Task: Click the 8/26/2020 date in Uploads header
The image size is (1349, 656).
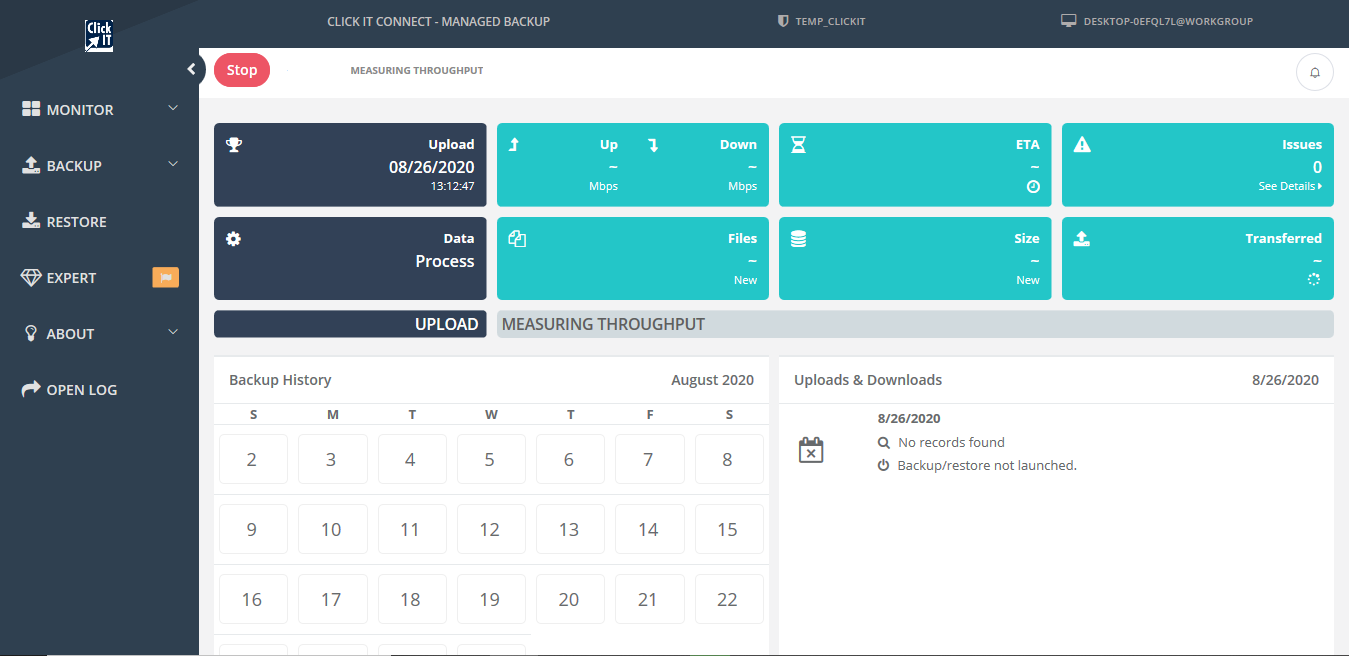Action: (1285, 380)
